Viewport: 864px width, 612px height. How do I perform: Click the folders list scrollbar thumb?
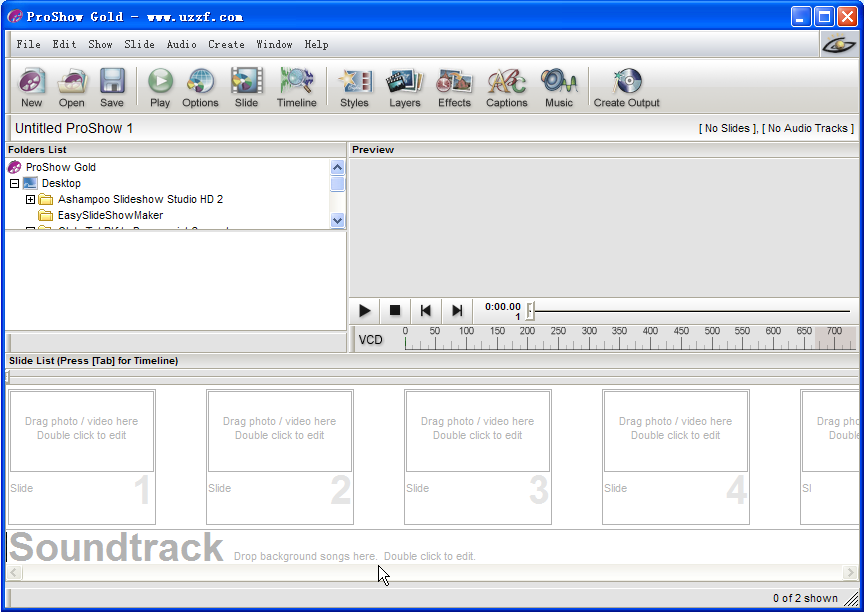pyautogui.click(x=338, y=184)
